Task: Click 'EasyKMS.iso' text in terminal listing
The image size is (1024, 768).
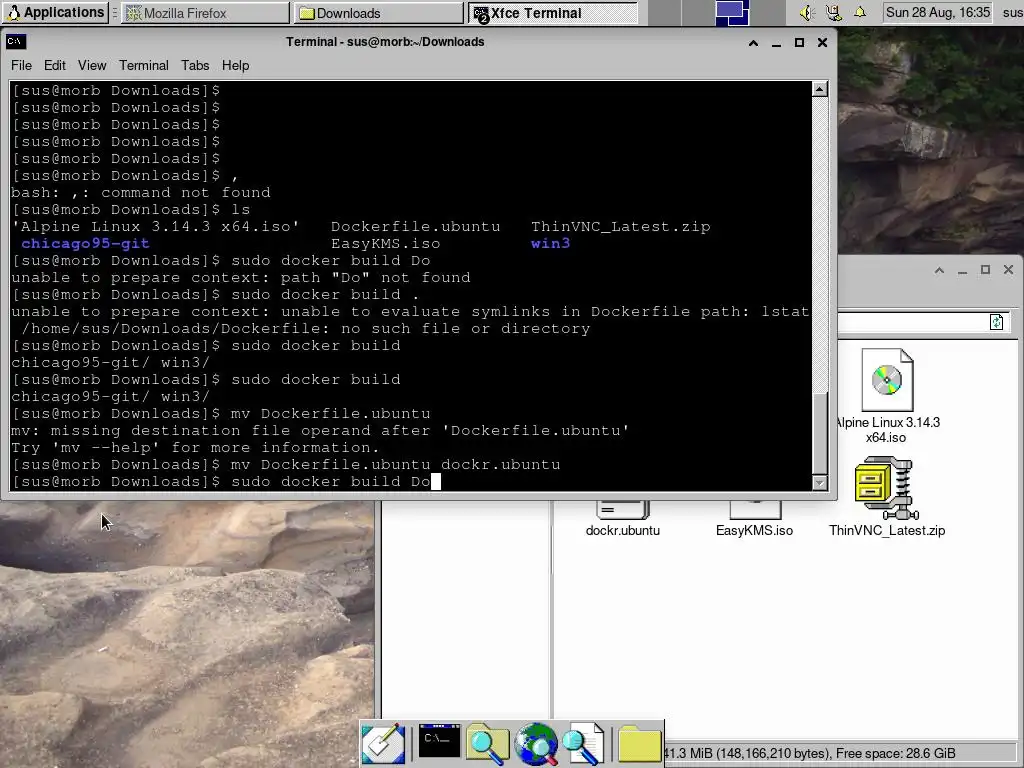Action: point(385,244)
